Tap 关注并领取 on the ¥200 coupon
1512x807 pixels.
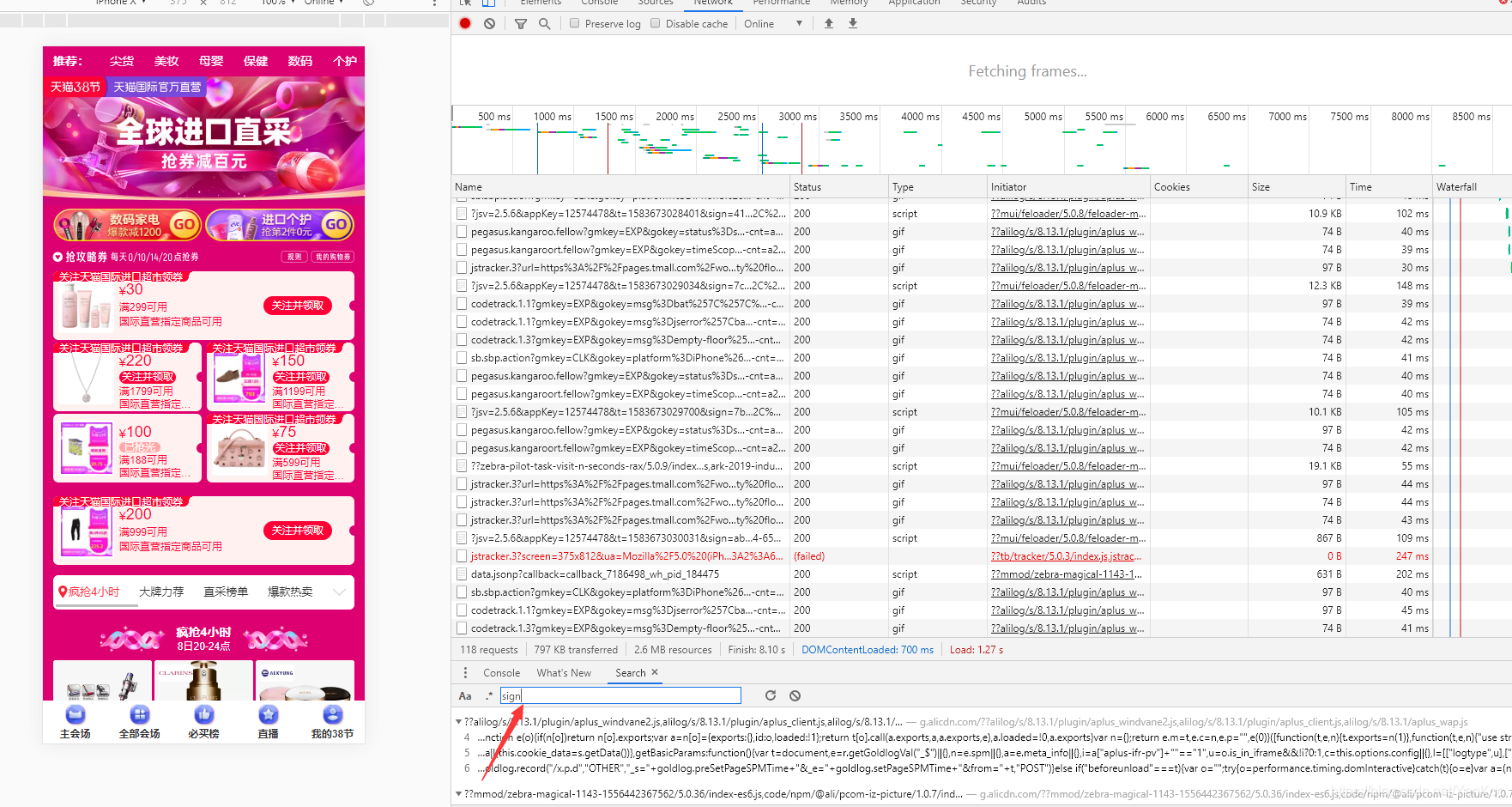(297, 531)
